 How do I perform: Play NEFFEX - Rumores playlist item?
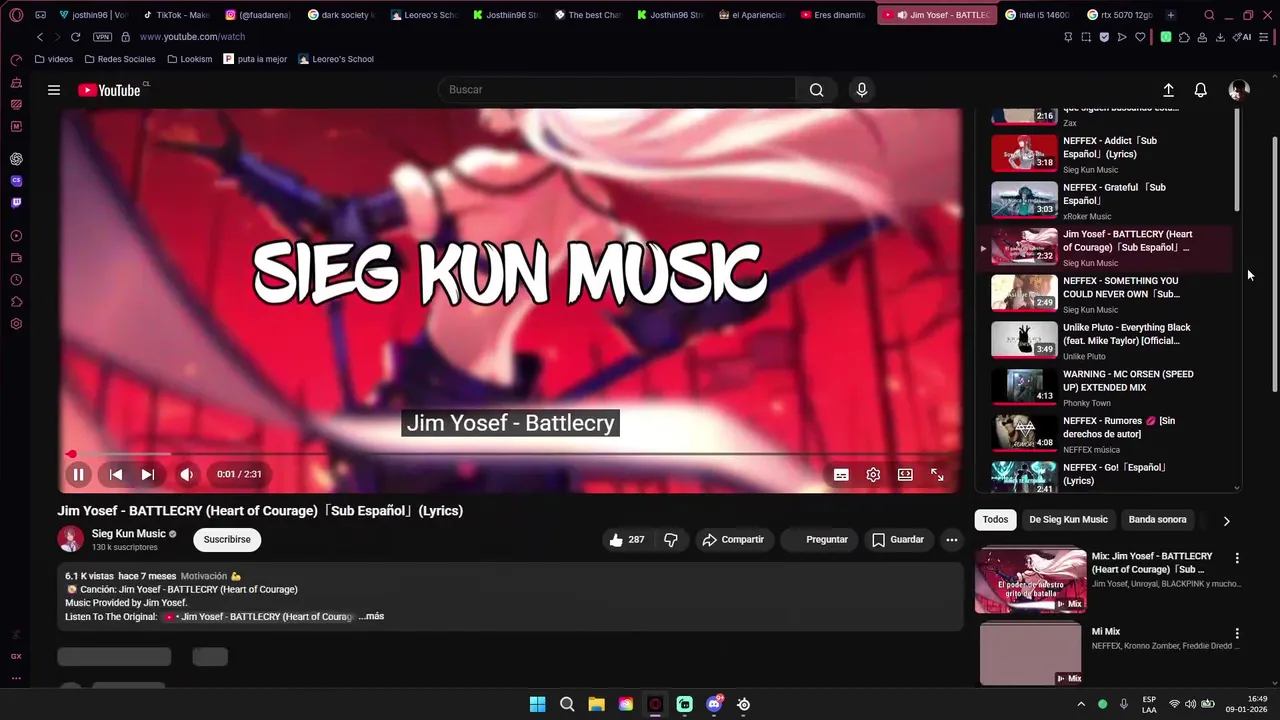[1105, 435]
